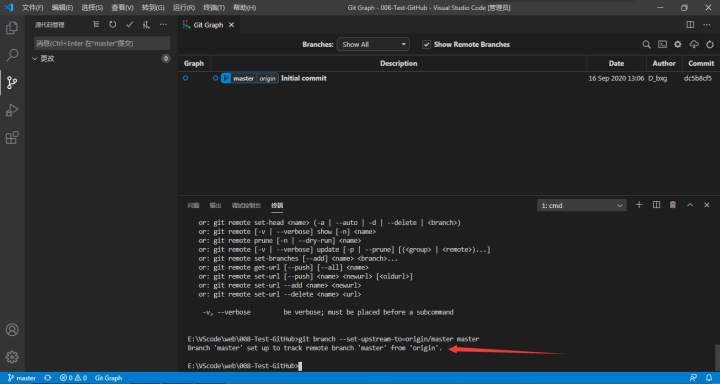The width and height of the screenshot is (720, 384).
Task: Open the 帮助(H) menu
Action: (244, 8)
